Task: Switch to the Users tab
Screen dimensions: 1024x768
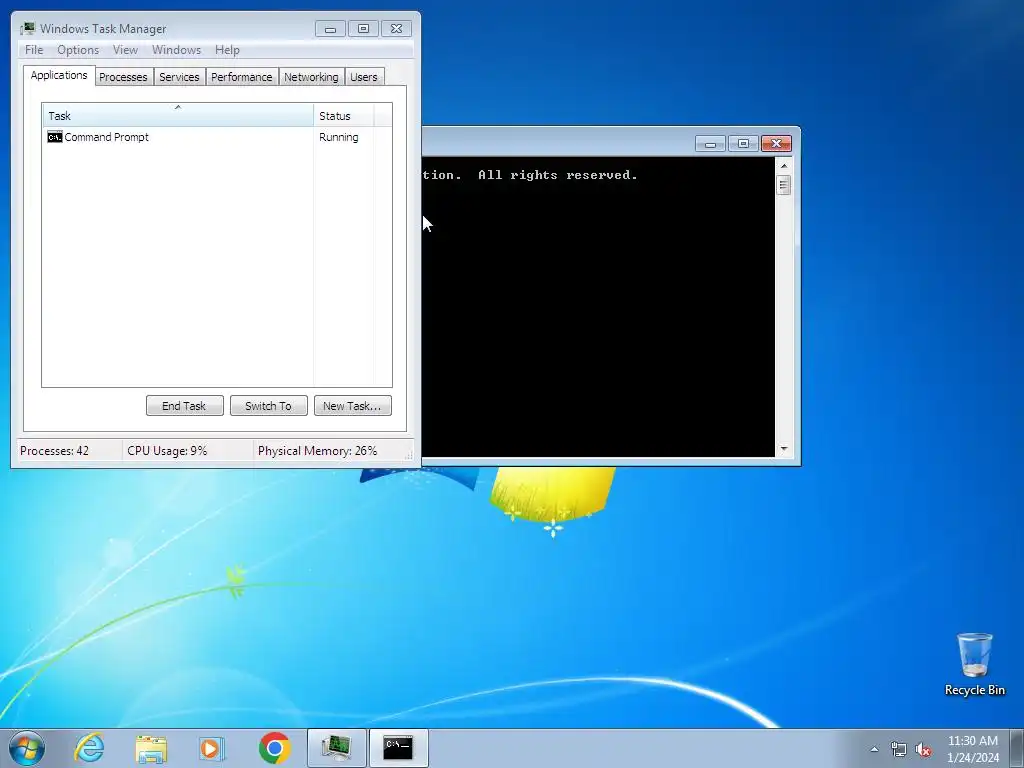Action: coord(364,77)
